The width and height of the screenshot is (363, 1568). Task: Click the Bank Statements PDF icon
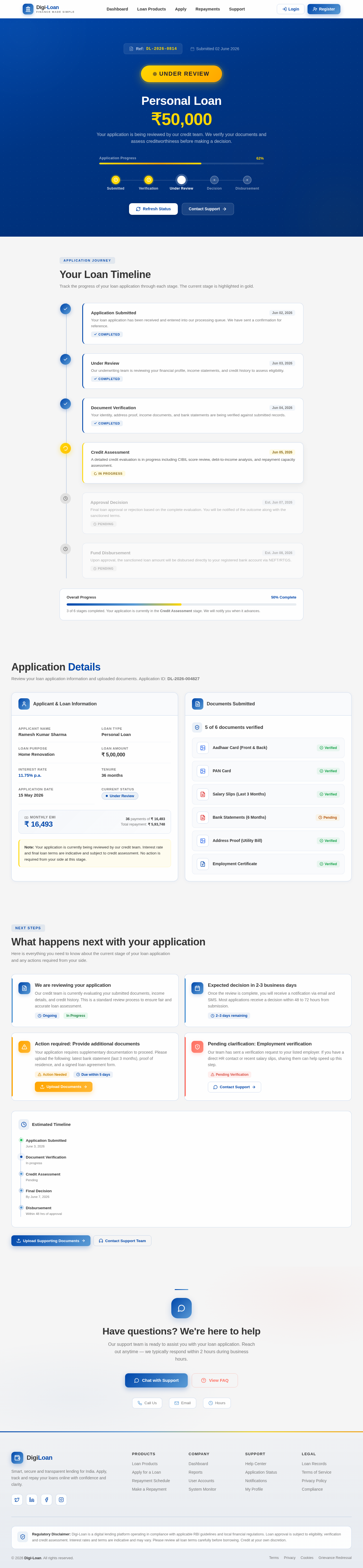click(x=203, y=818)
